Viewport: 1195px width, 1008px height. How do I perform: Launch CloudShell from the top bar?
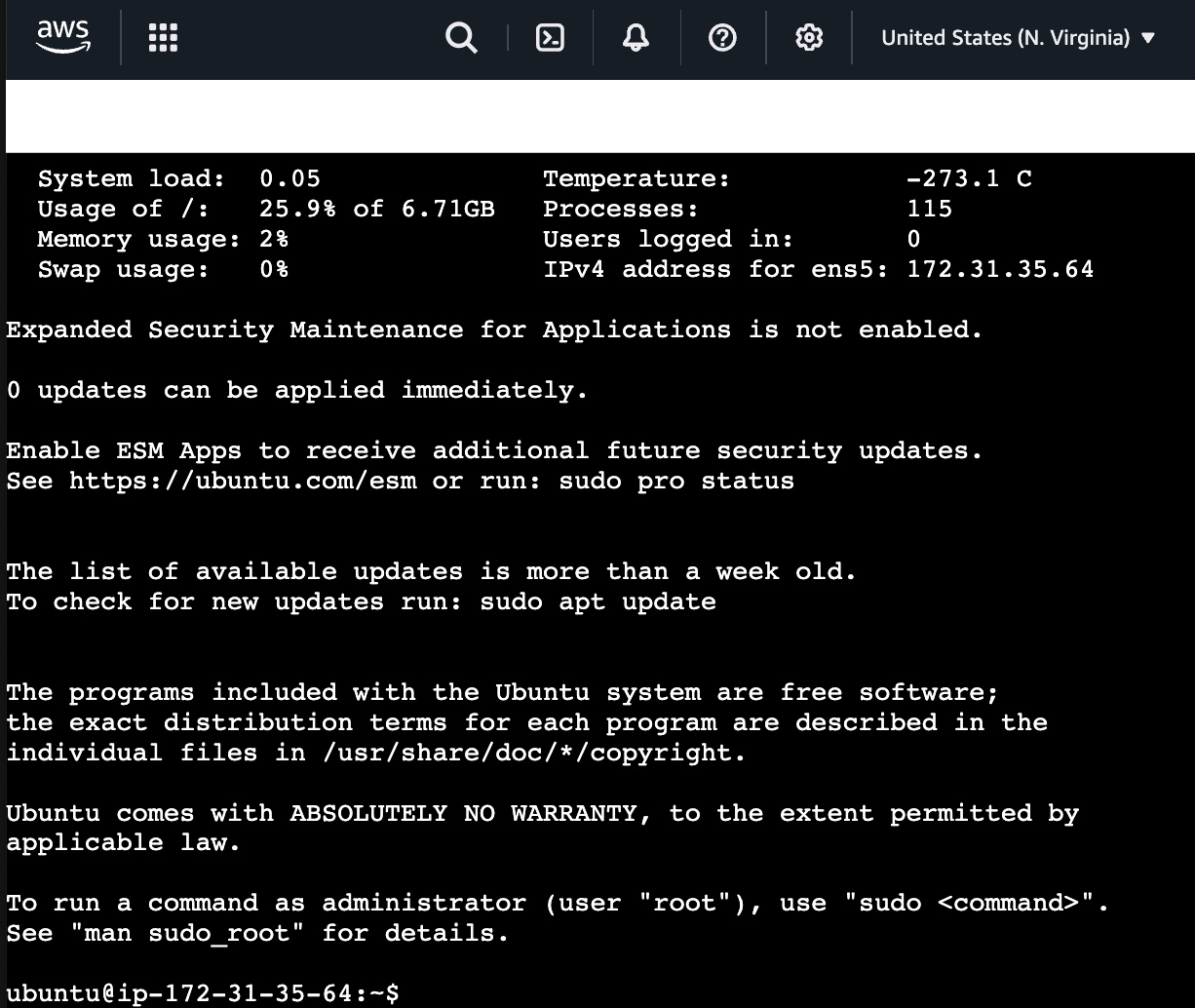click(x=551, y=38)
